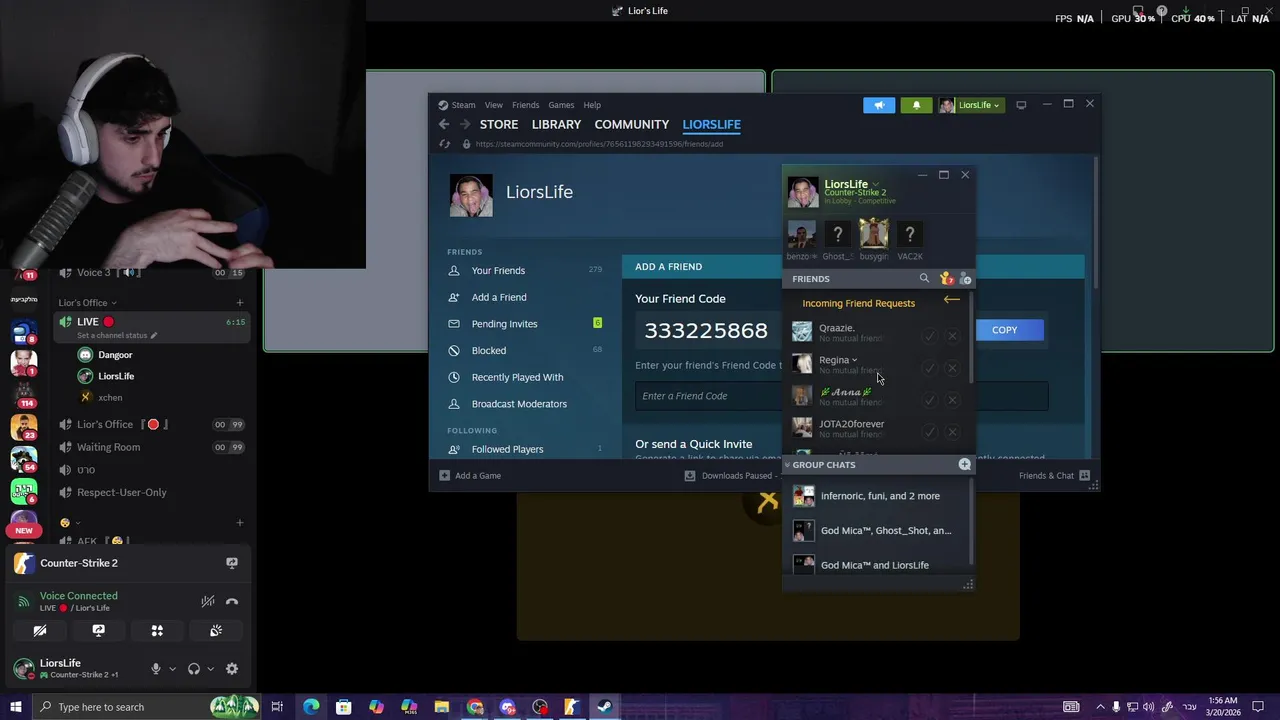The width and height of the screenshot is (1280, 720).
Task: Share your screen in Discord
Action: (x=98, y=631)
